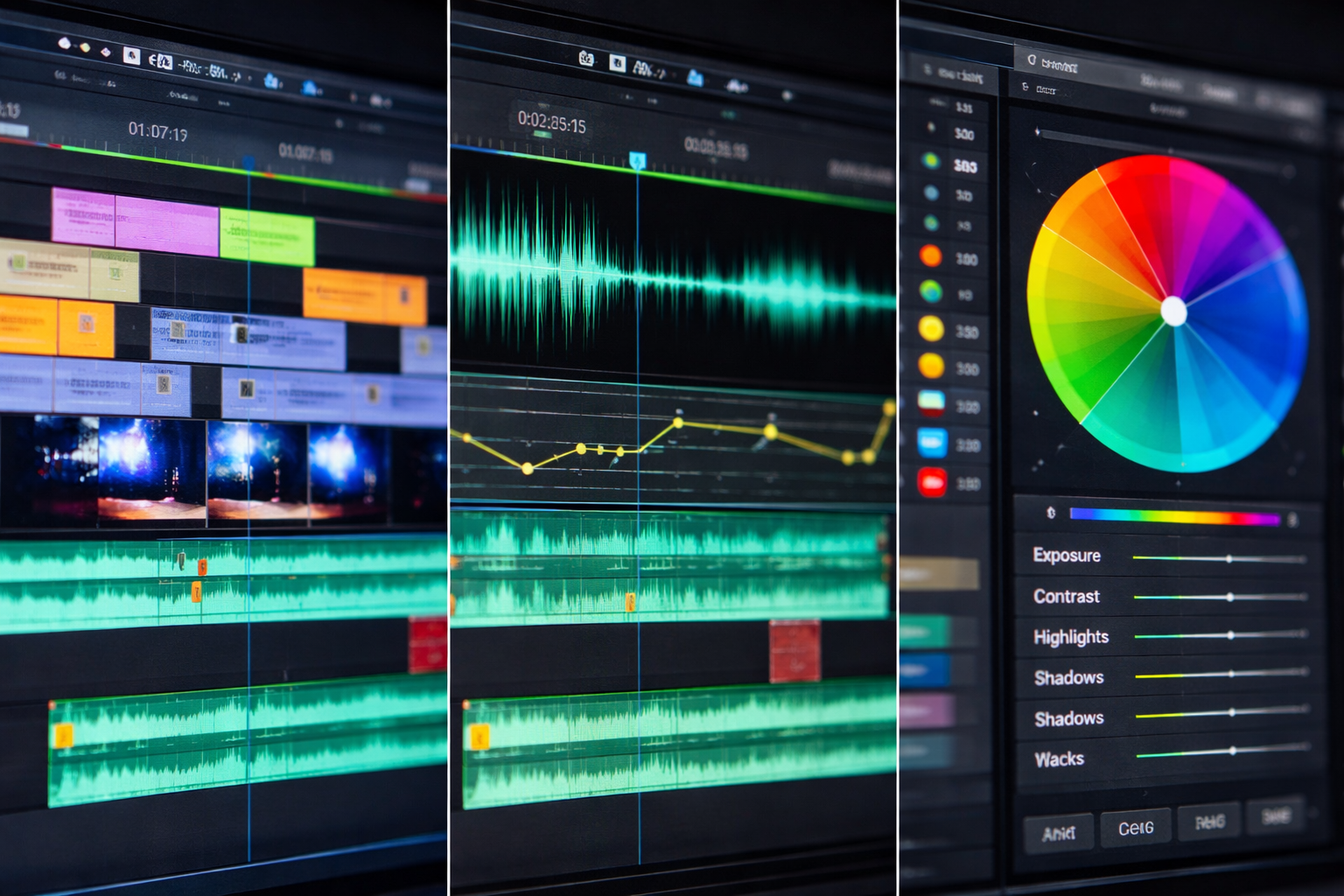Select the red rounded icon in sidebar list
The image size is (1344, 896).
[x=932, y=481]
